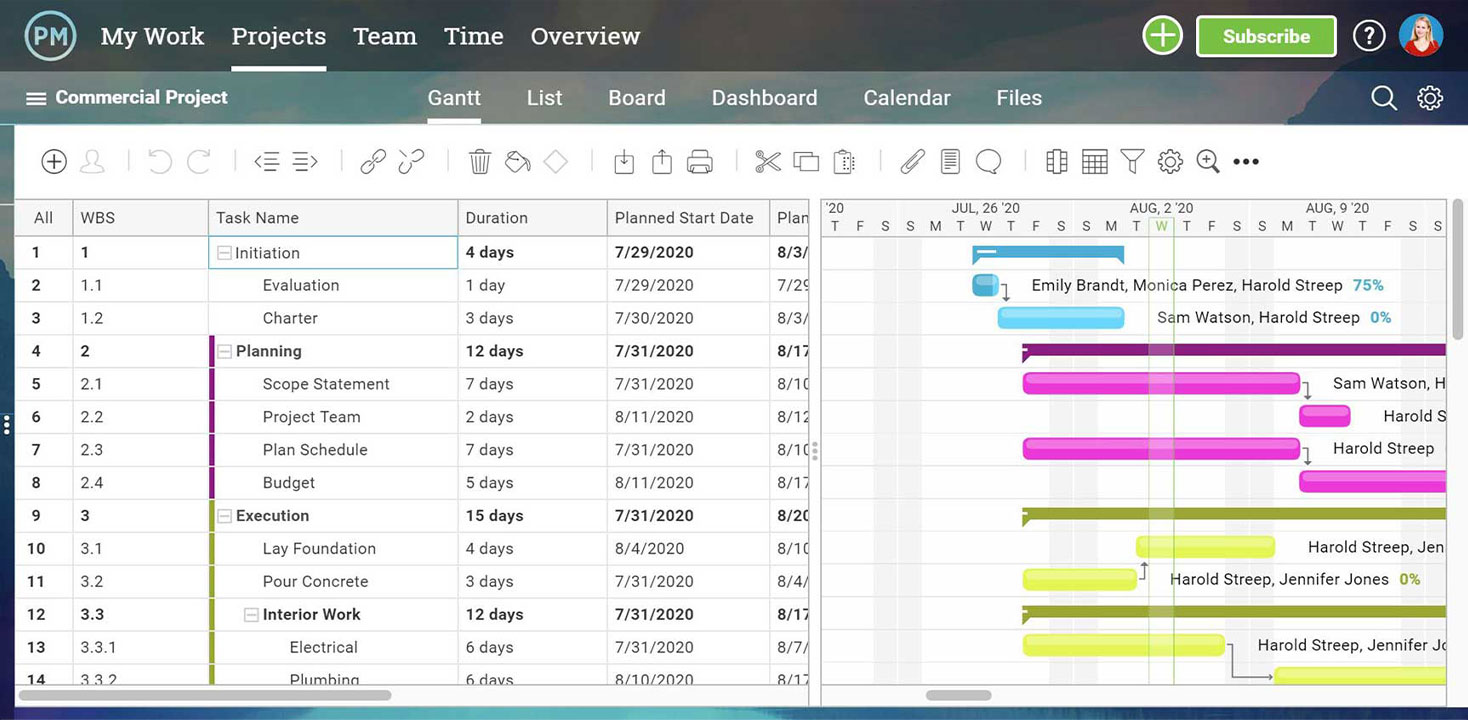Open the Commercial Project hamburger menu
The image size is (1468, 720).
(36, 98)
